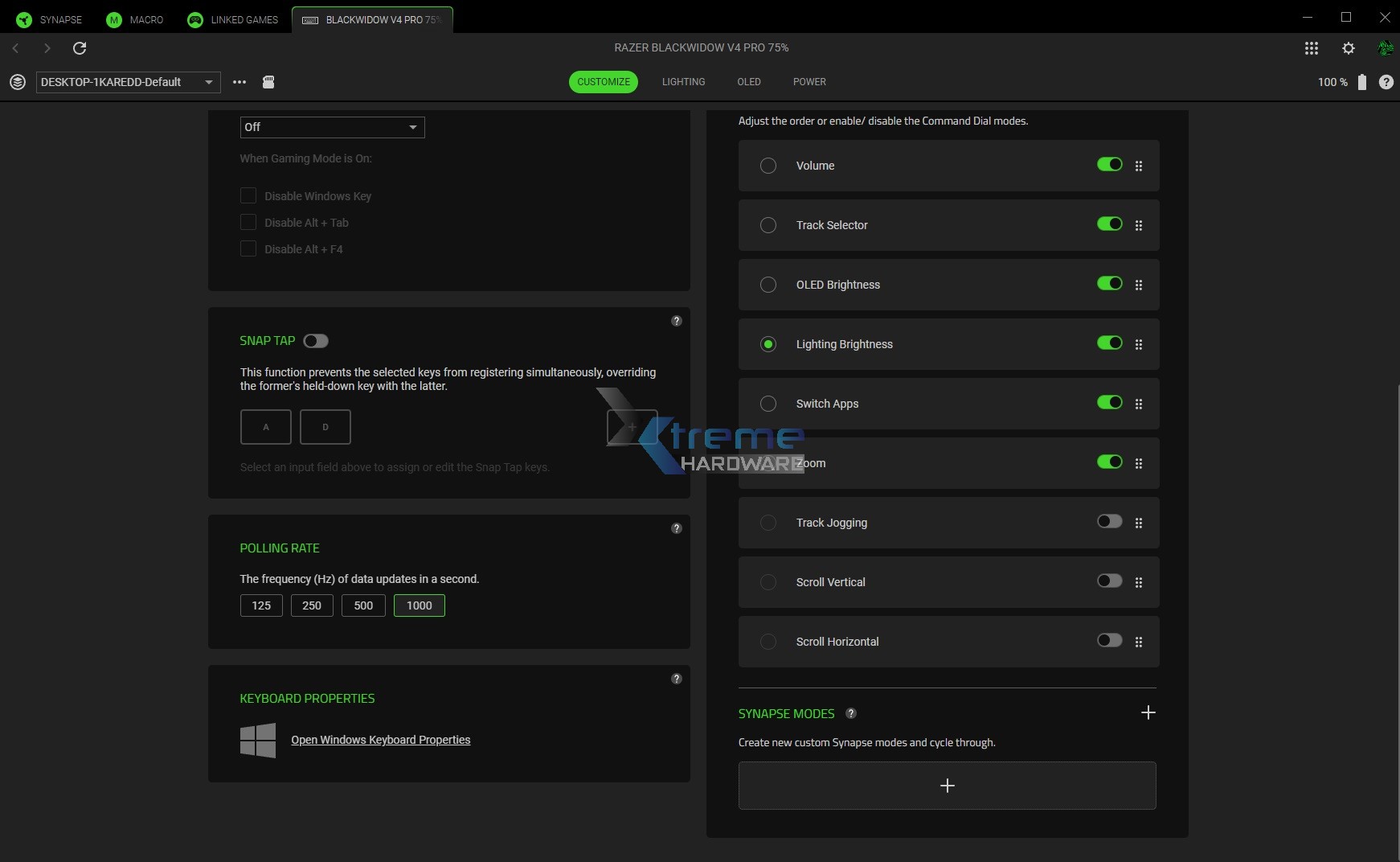Click the onboard memory keyboard icon
Viewport: 1400px width, 862px height.
tap(268, 81)
